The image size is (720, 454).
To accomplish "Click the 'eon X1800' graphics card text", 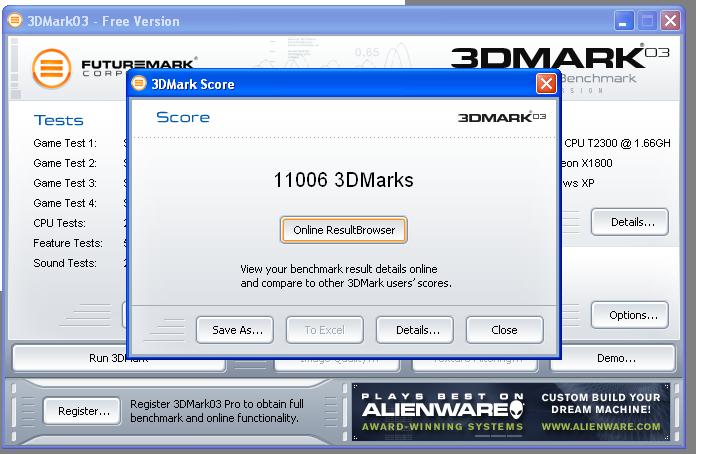I will (586, 163).
